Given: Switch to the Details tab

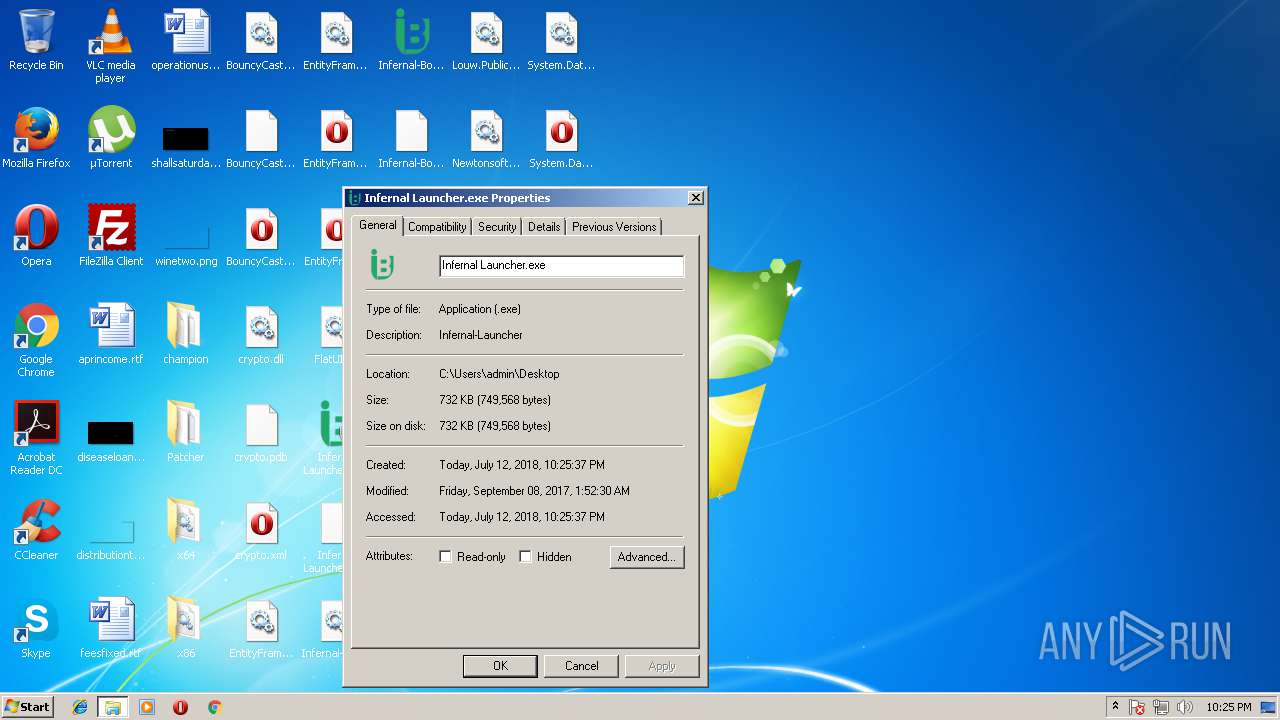Looking at the screenshot, I should [x=544, y=227].
